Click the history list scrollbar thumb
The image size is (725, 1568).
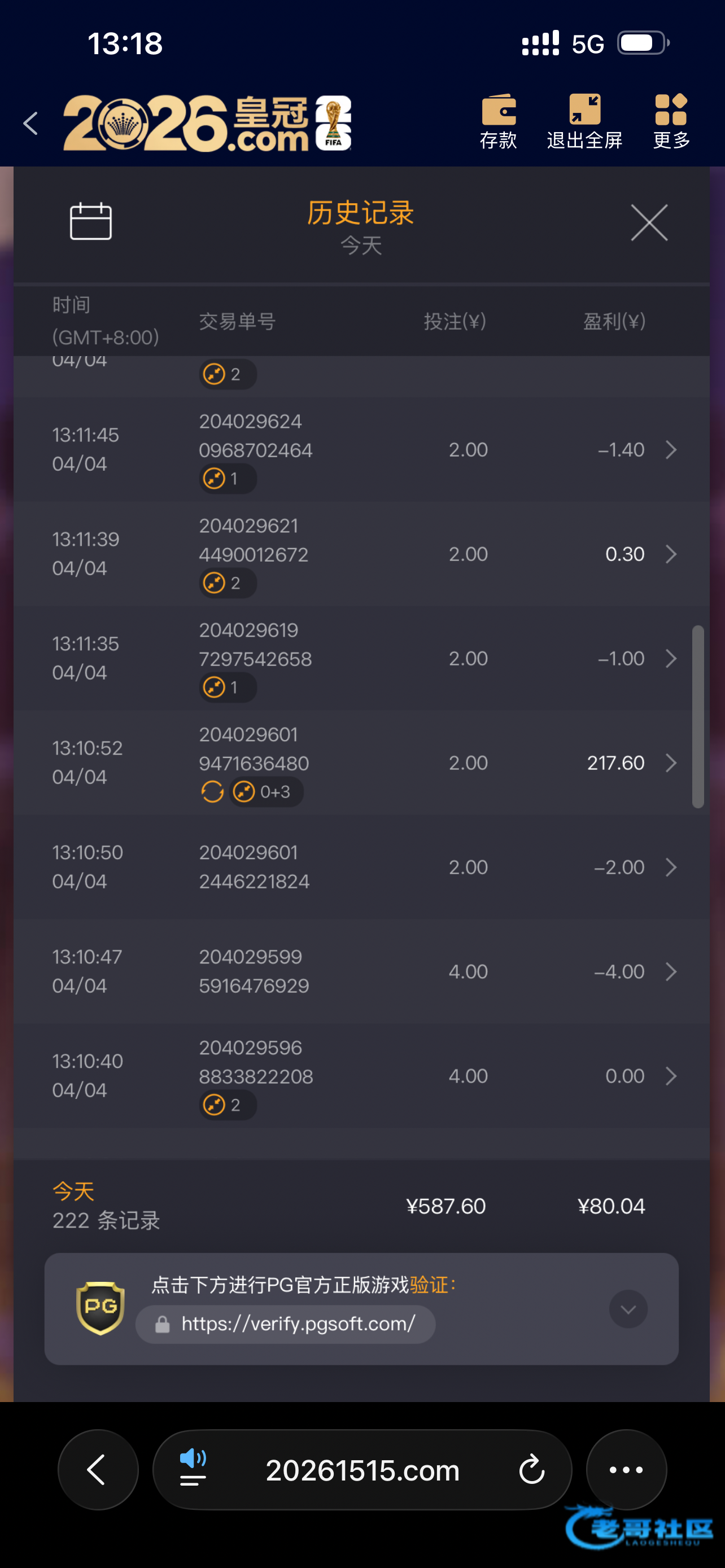click(x=697, y=716)
